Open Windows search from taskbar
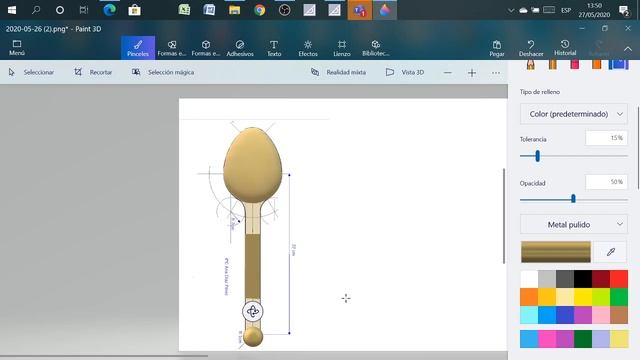Viewport: 640px width, 360px height. [x=36, y=10]
